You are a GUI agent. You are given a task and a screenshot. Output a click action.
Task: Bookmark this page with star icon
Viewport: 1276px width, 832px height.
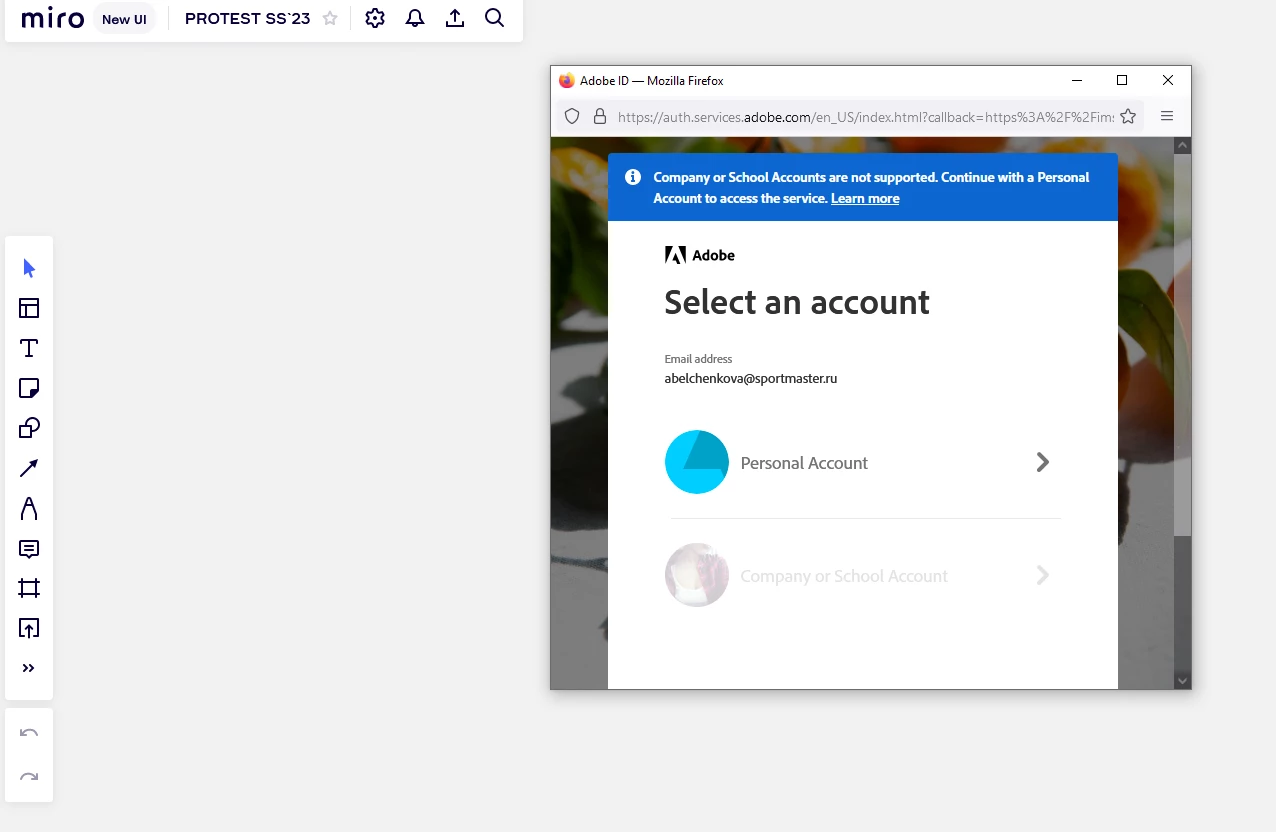point(1128,116)
